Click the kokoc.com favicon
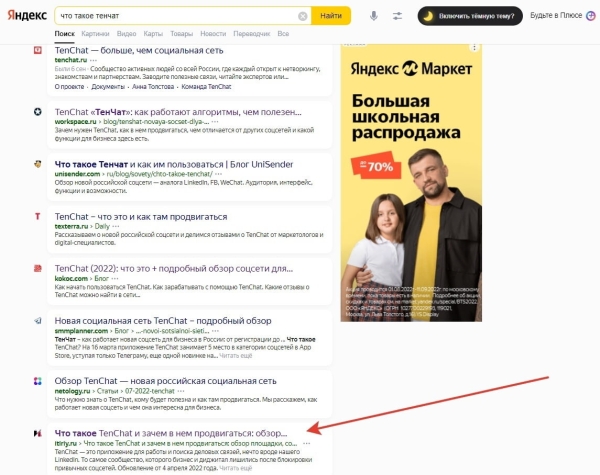The height and width of the screenshot is (475, 600). tap(38, 268)
